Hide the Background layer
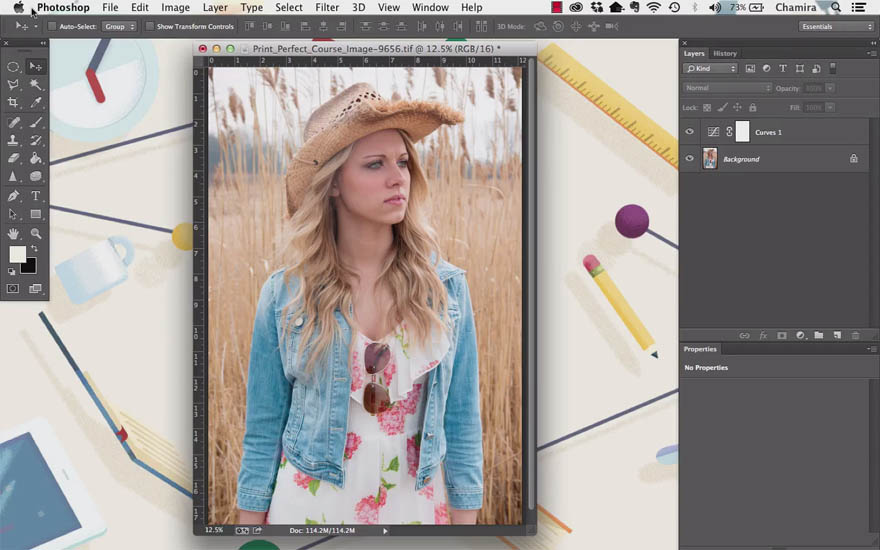The width and height of the screenshot is (880, 550). [x=690, y=159]
